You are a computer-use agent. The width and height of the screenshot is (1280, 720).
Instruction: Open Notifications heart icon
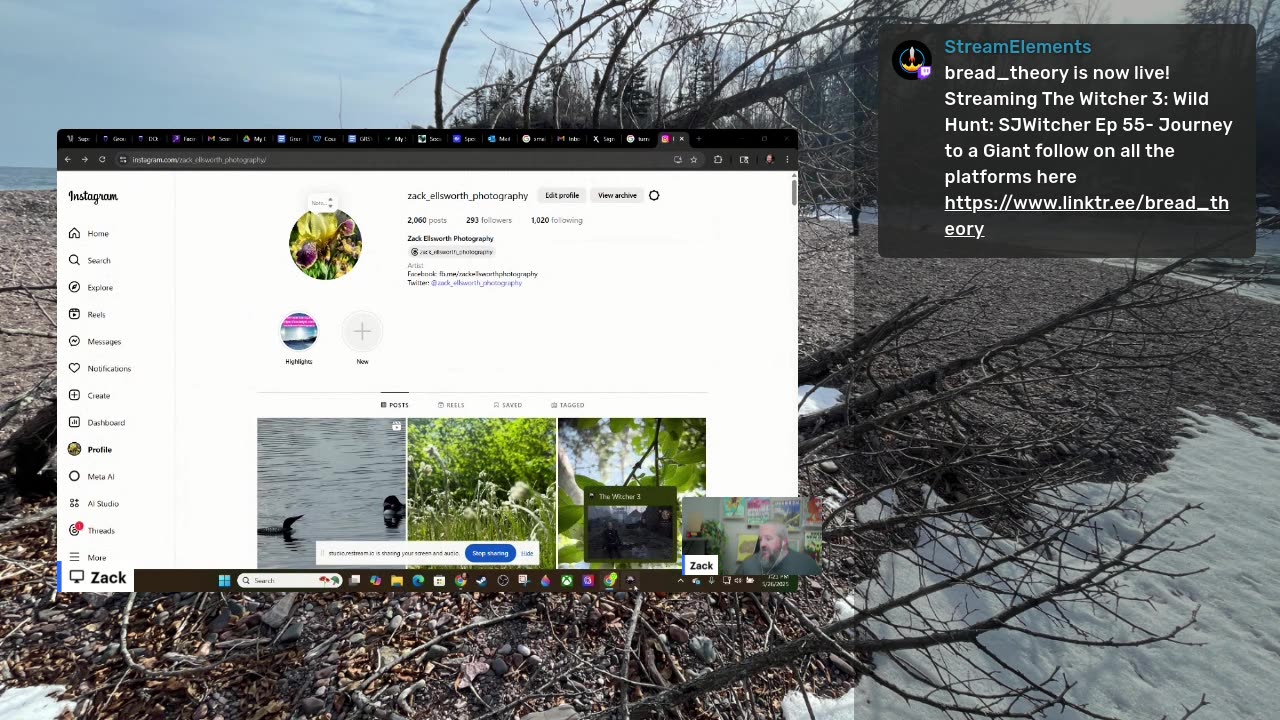click(74, 368)
